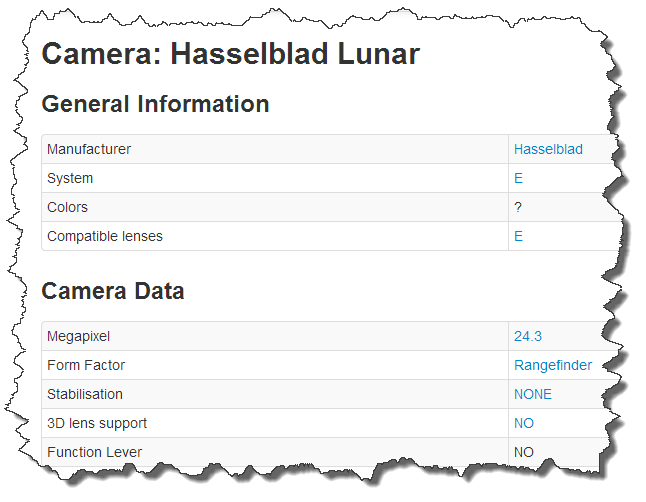
Task: Select the Colors row label
Action: click(x=68, y=207)
